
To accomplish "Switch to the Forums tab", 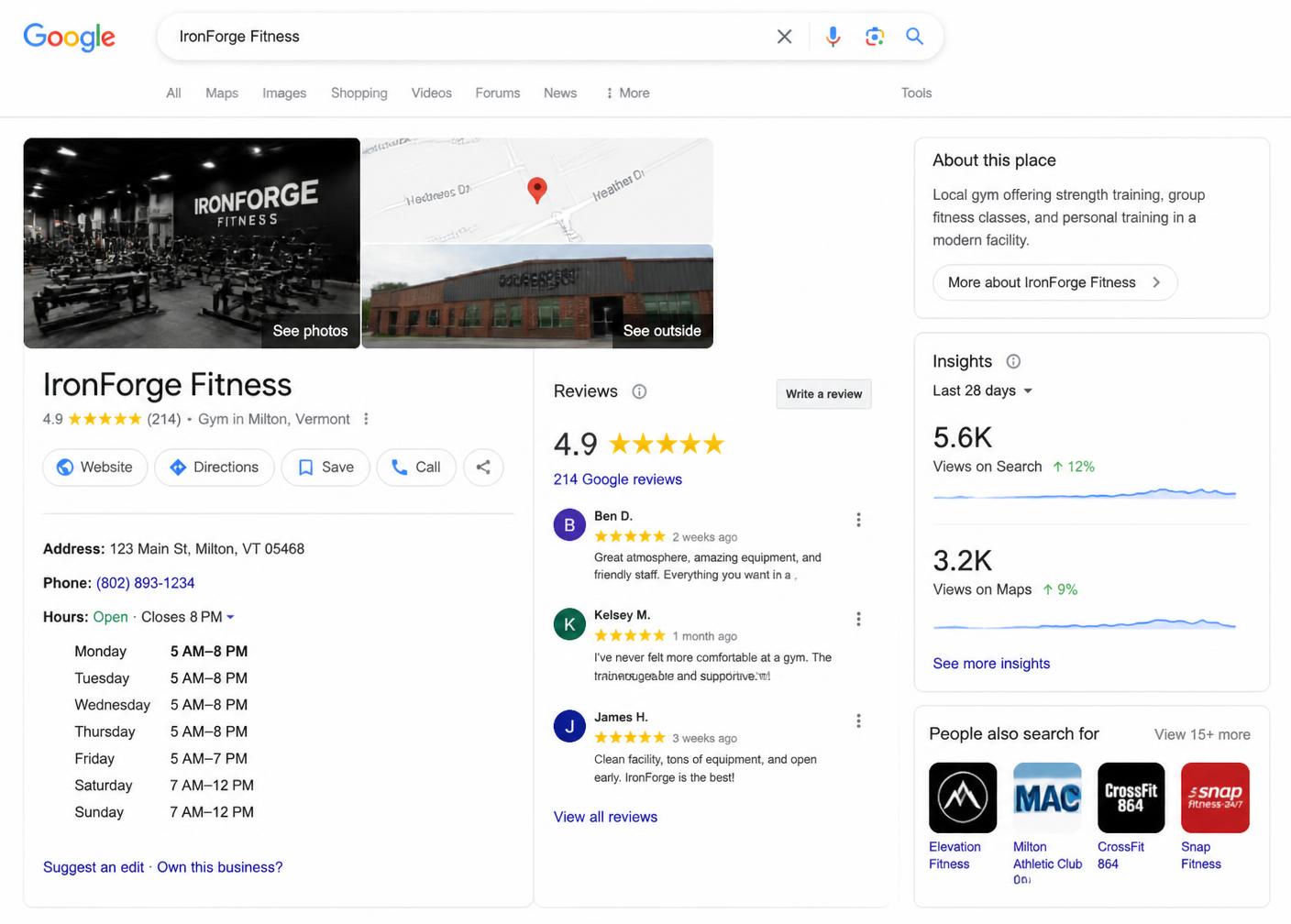I will pos(498,93).
